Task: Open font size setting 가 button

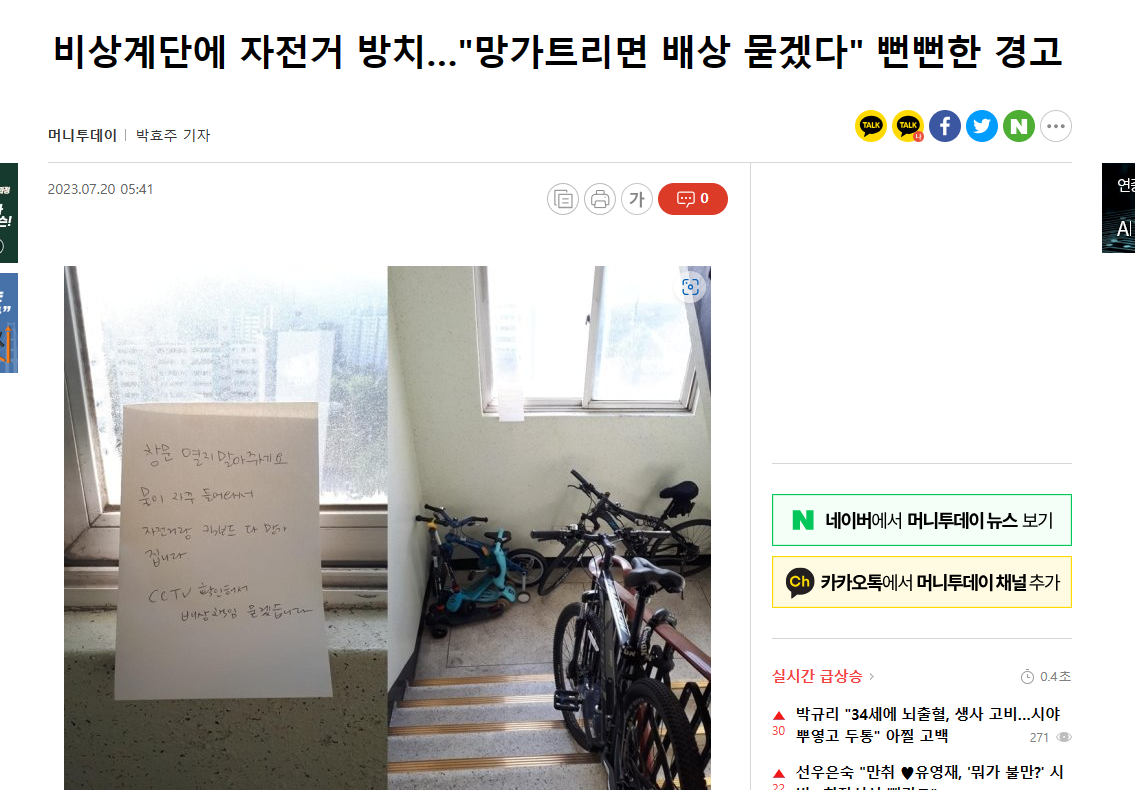Action: (637, 199)
